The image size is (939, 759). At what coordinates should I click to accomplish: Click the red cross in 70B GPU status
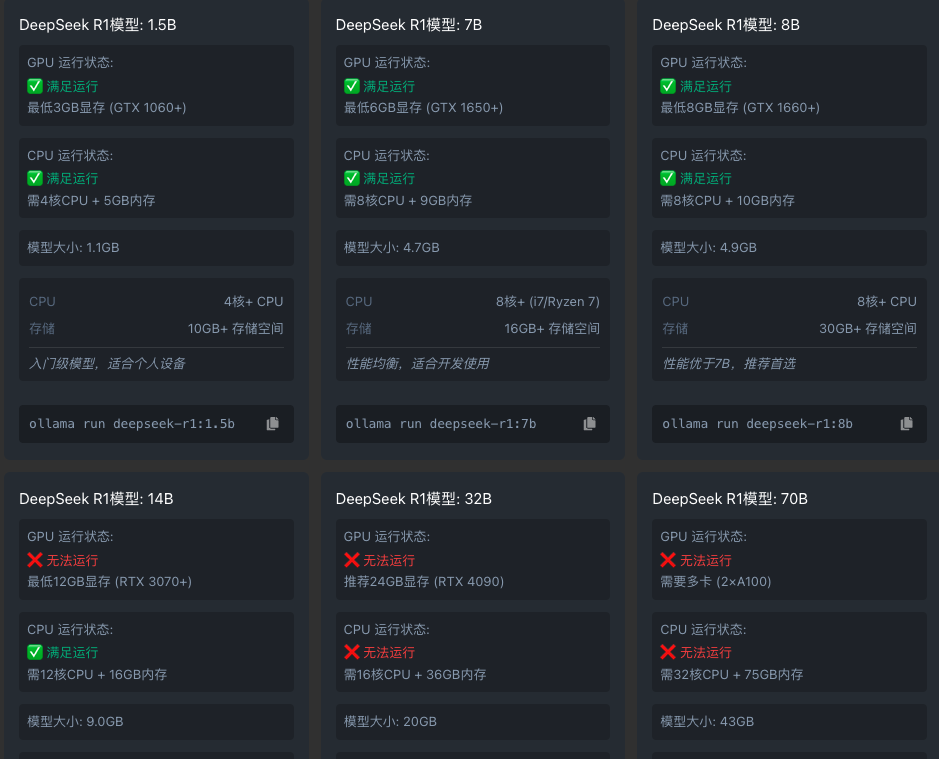(x=668, y=560)
